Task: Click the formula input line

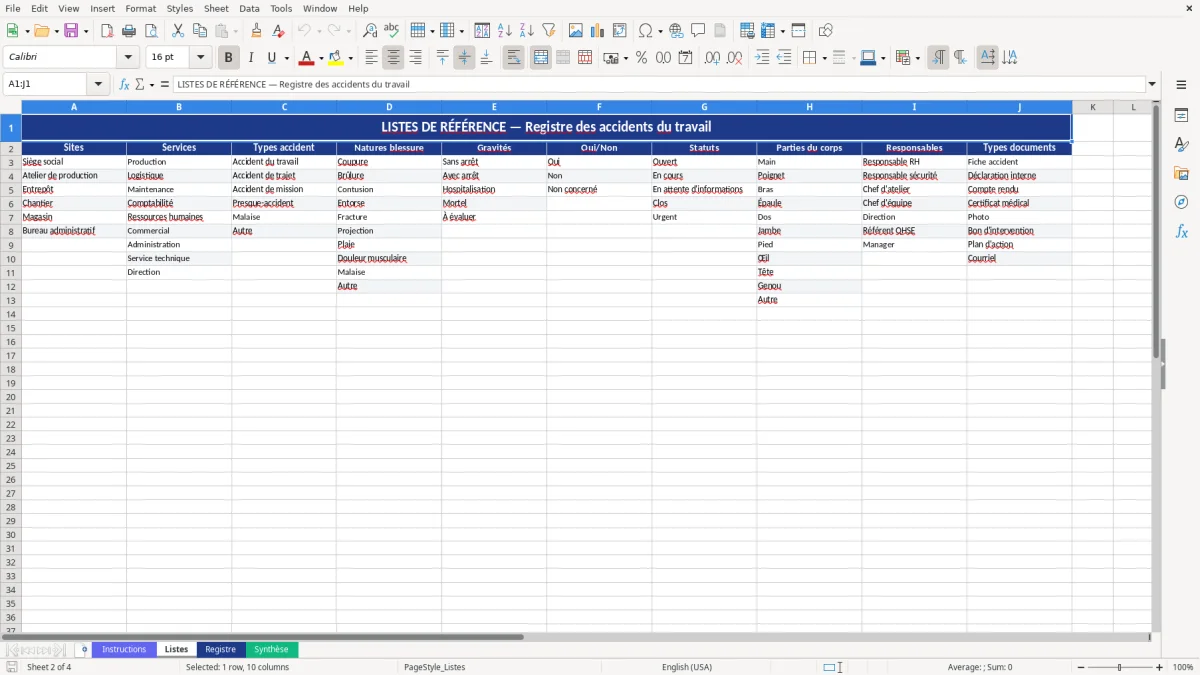Action: tap(659, 85)
